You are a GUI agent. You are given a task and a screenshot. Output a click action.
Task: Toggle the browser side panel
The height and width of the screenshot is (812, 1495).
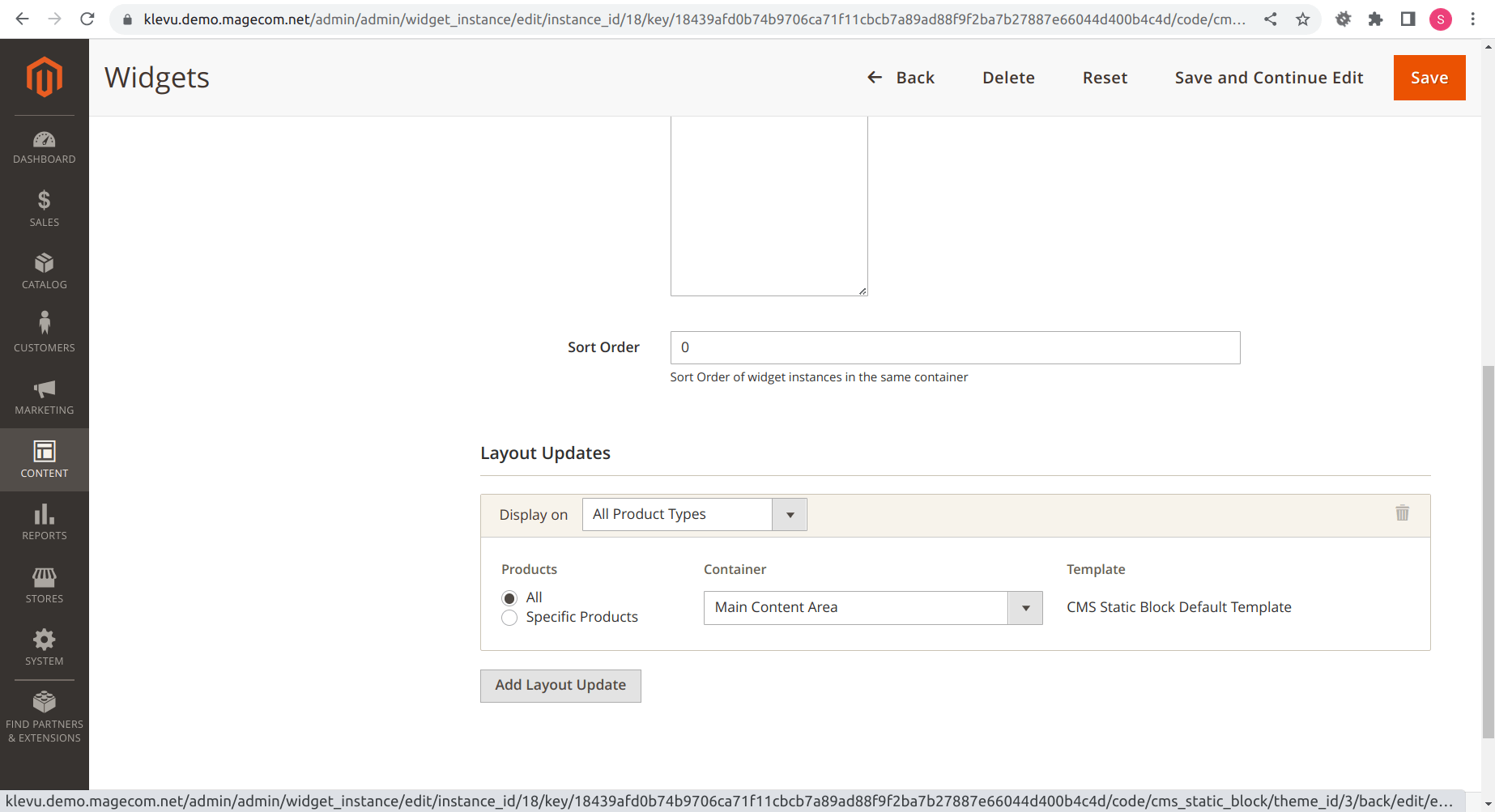(1408, 19)
